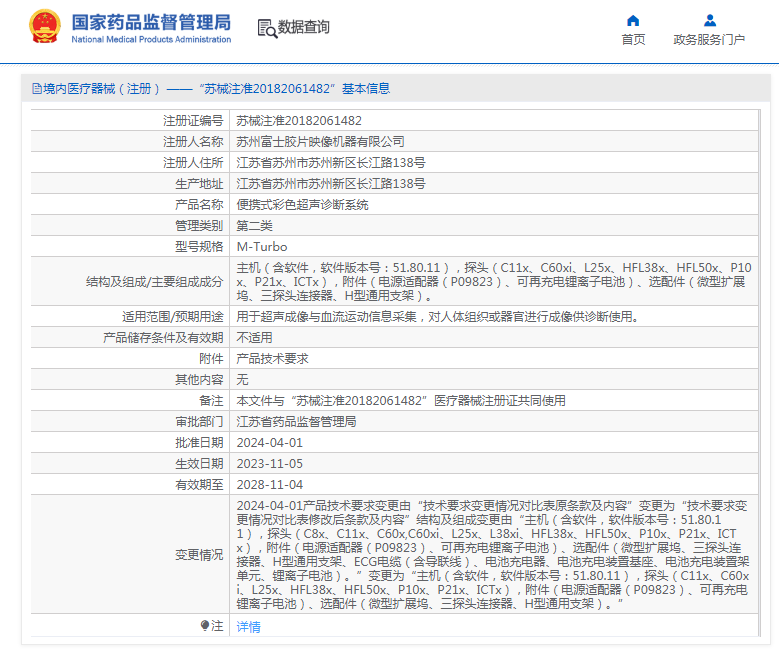Open the 详情 details link
The image size is (779, 663).
[x=248, y=627]
